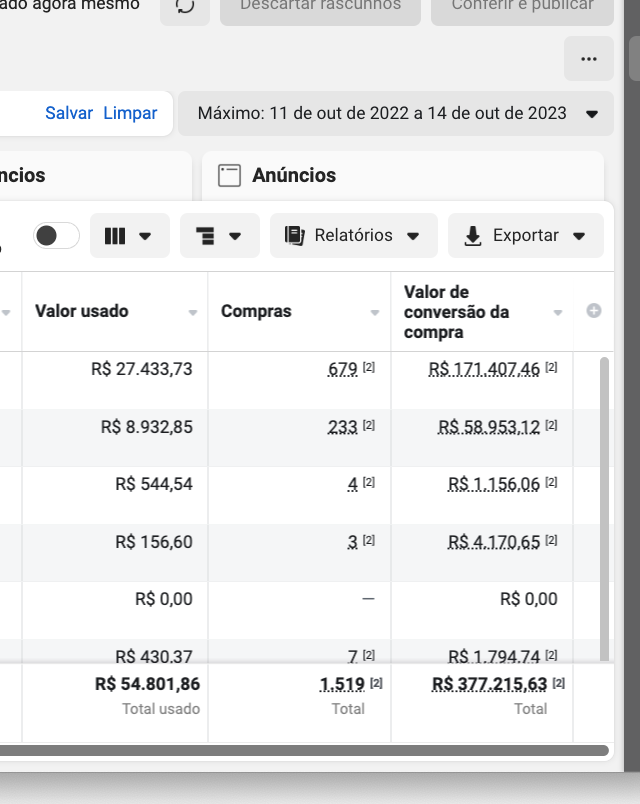The height and width of the screenshot is (804, 640).
Task: Click the refresh icon button
Action: click(x=185, y=6)
